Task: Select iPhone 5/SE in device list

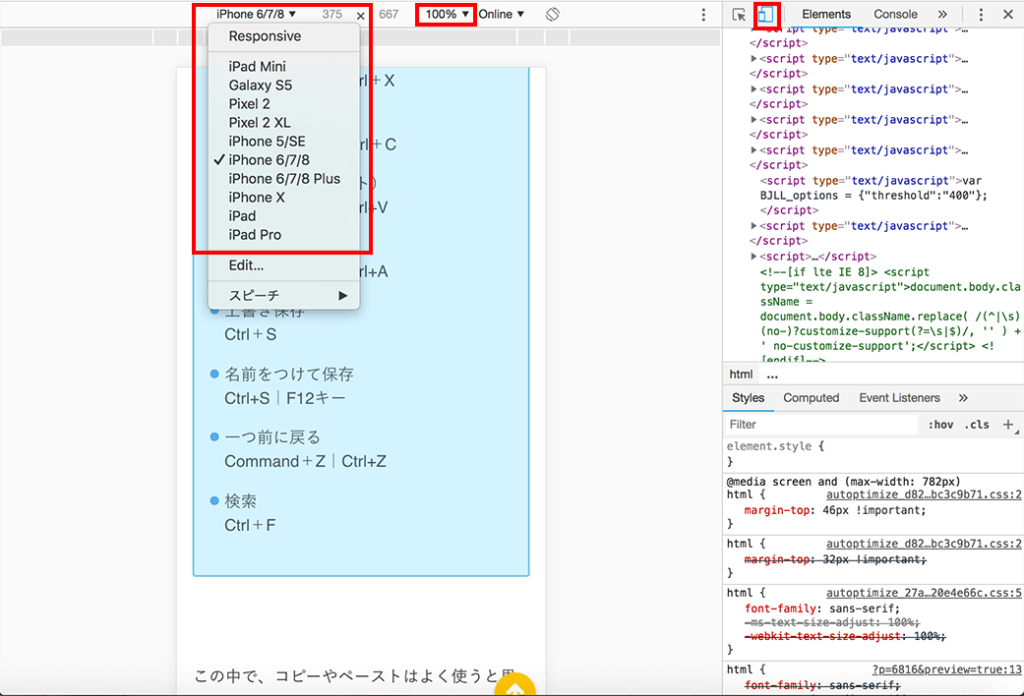Action: click(x=284, y=141)
